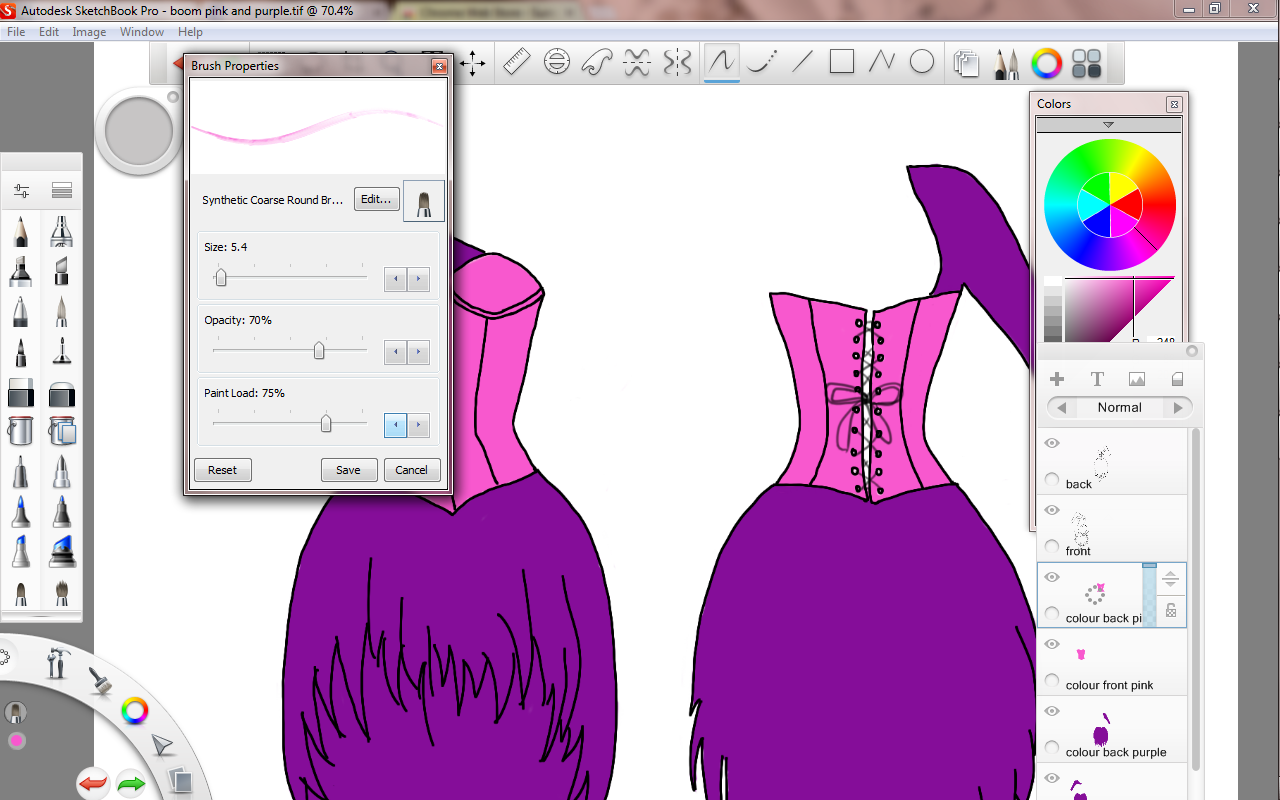Select the French curve tool
1280x800 pixels.
(x=597, y=63)
